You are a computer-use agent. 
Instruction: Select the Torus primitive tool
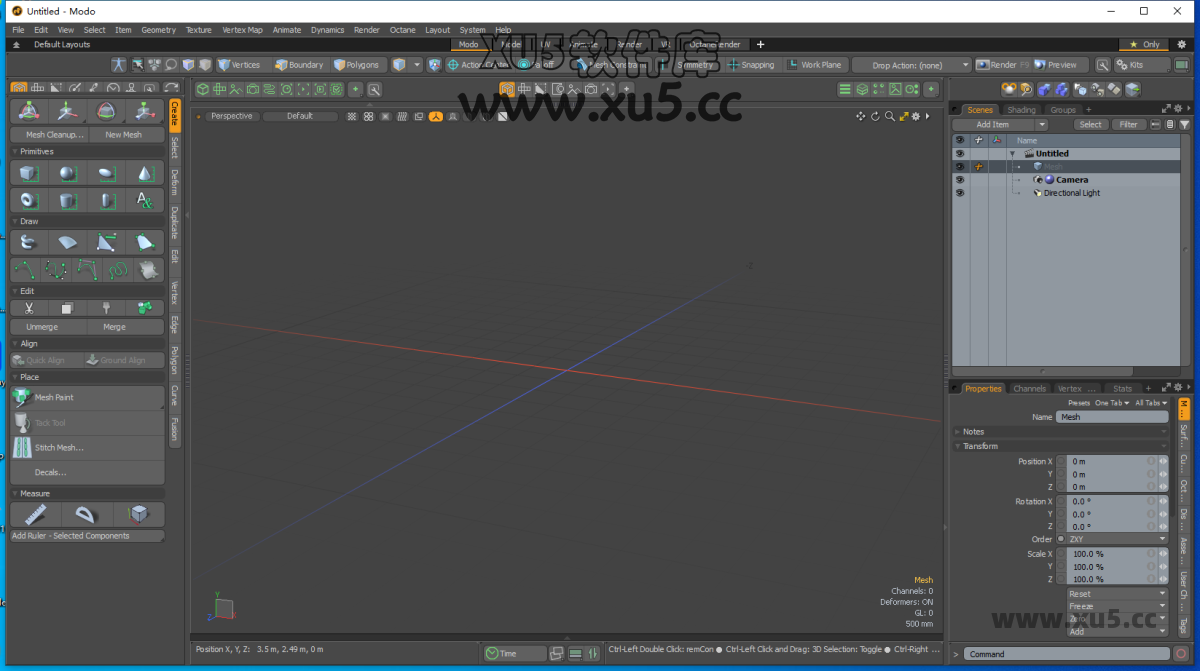coord(27,200)
